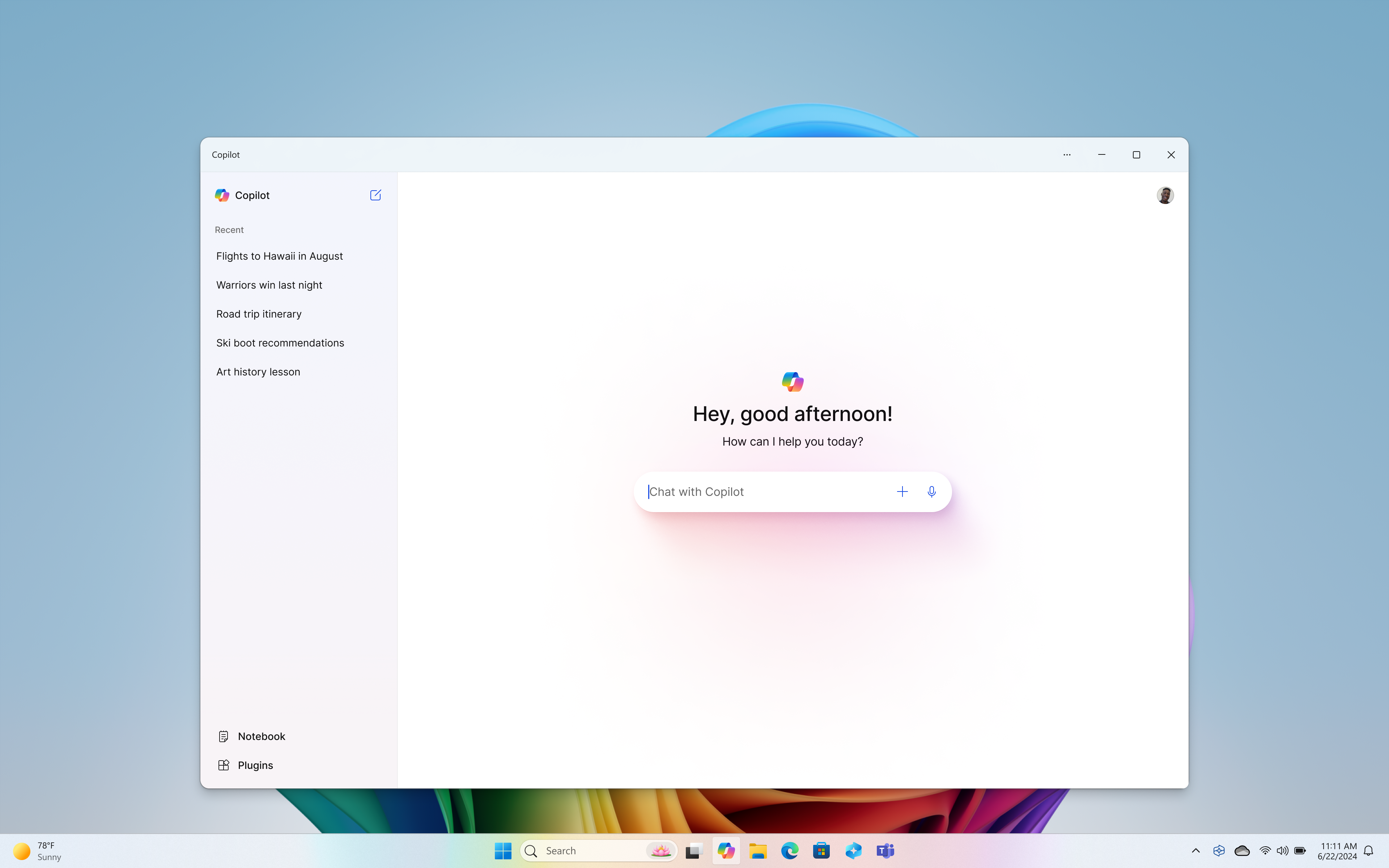
Task: Open the Flights to Hawaii in August chat
Action: click(279, 255)
